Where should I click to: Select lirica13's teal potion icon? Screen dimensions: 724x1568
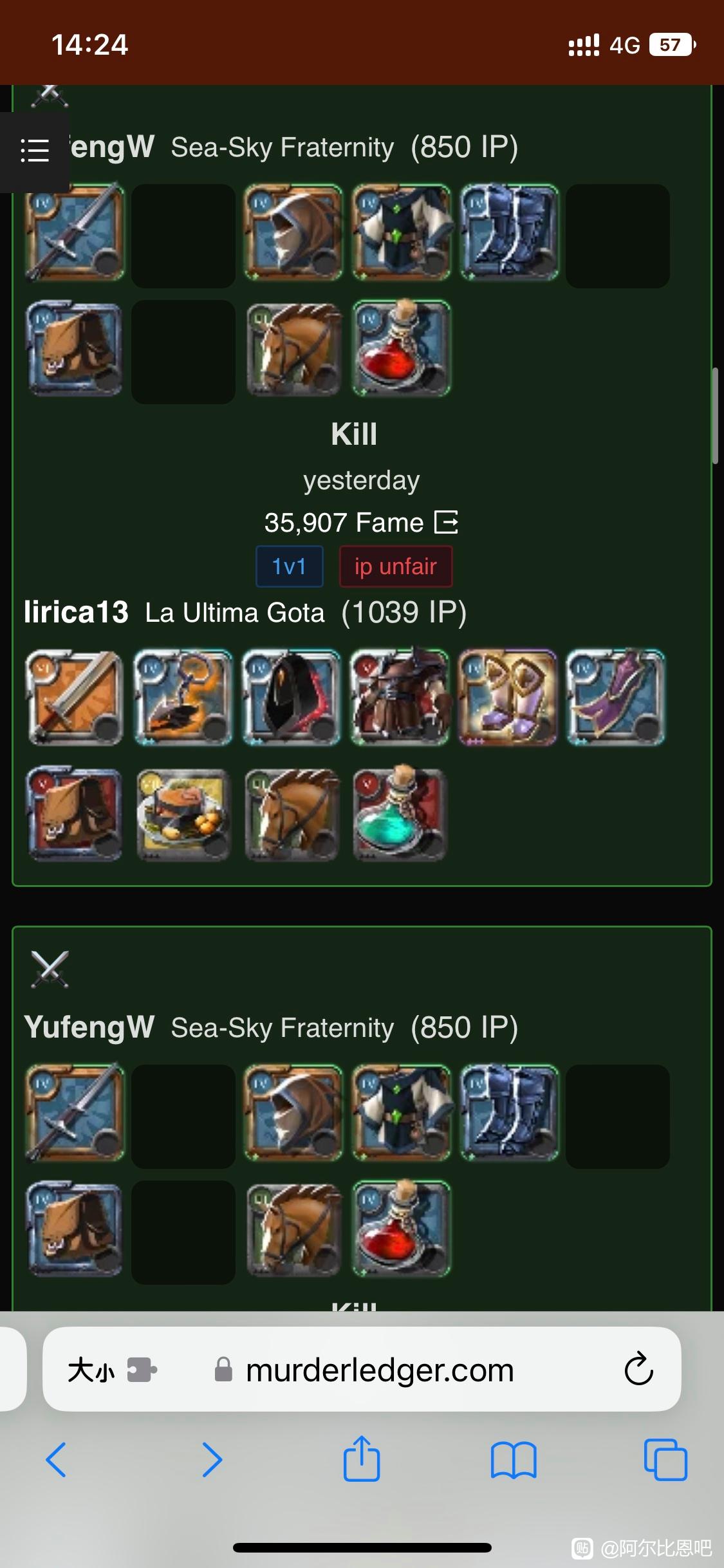pyautogui.click(x=400, y=813)
